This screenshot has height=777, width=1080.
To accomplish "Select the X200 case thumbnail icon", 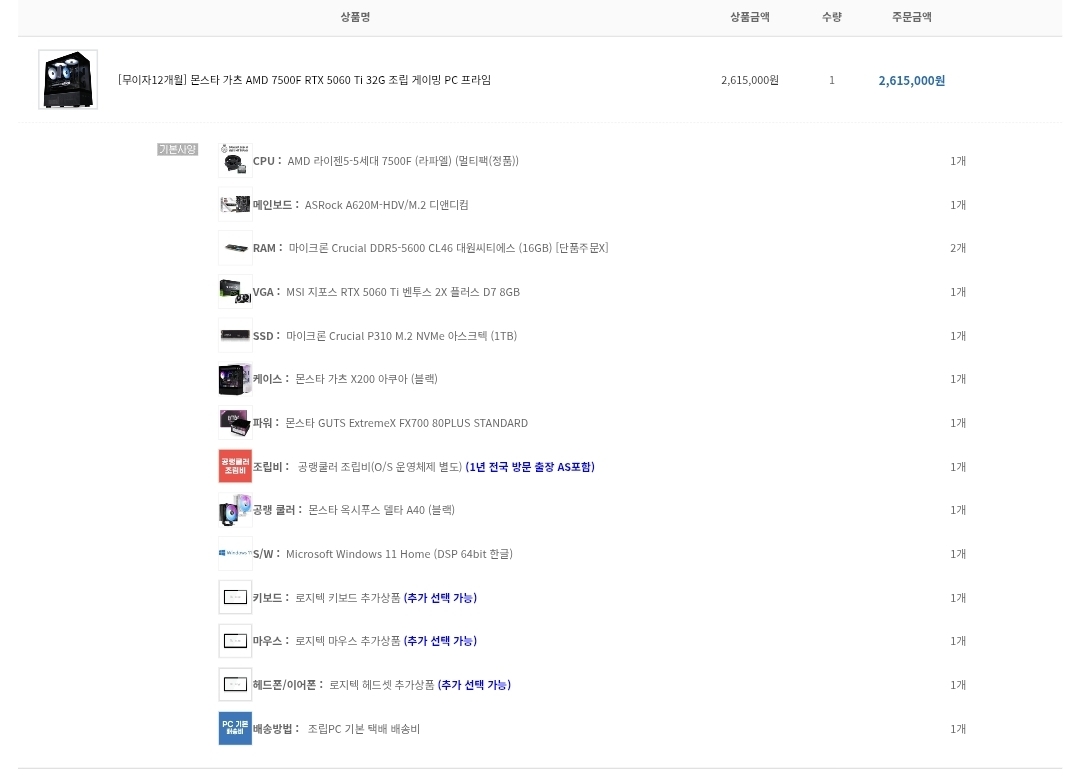I will click(235, 379).
